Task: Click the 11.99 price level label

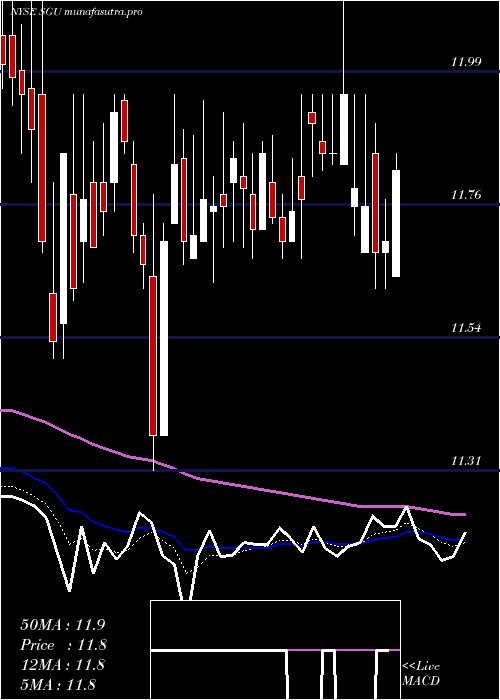Action: (467, 62)
